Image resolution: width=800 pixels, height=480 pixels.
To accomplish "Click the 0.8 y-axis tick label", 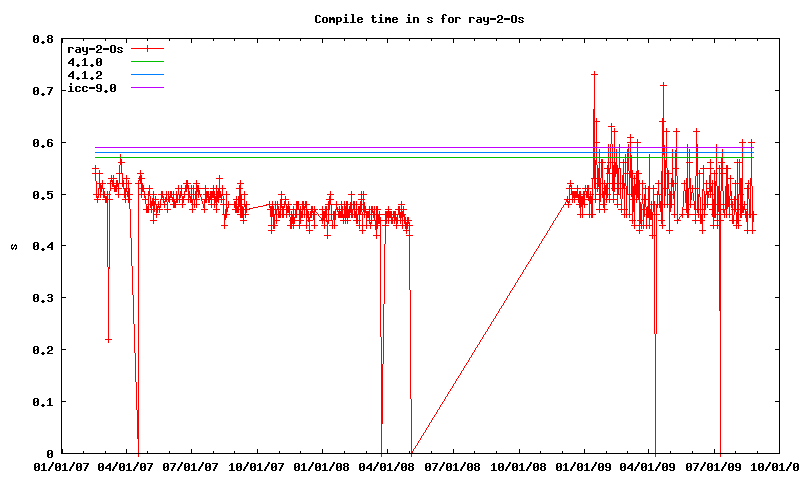I will pyautogui.click(x=41, y=39).
